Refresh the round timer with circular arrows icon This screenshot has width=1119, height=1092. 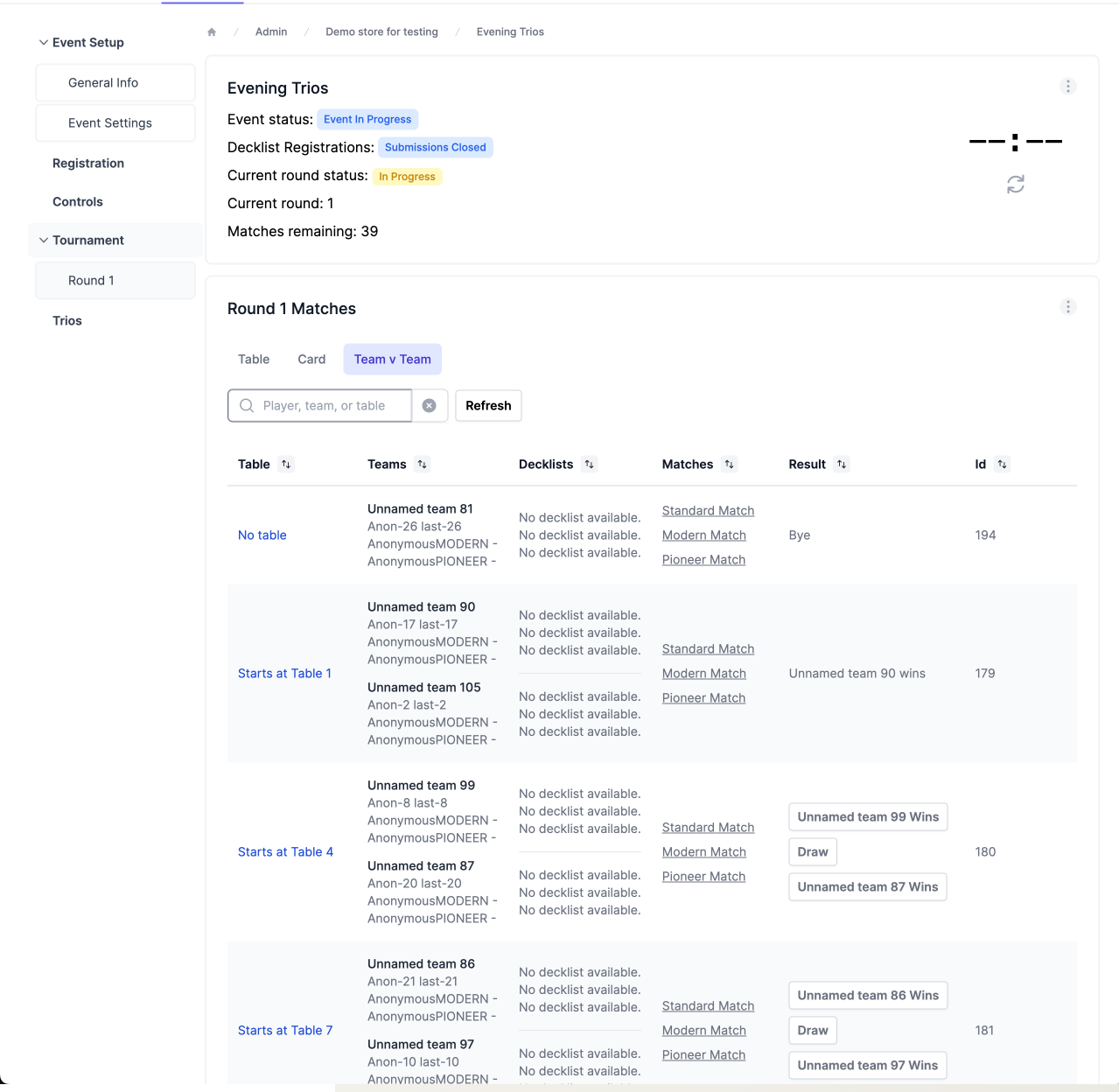click(x=1016, y=185)
